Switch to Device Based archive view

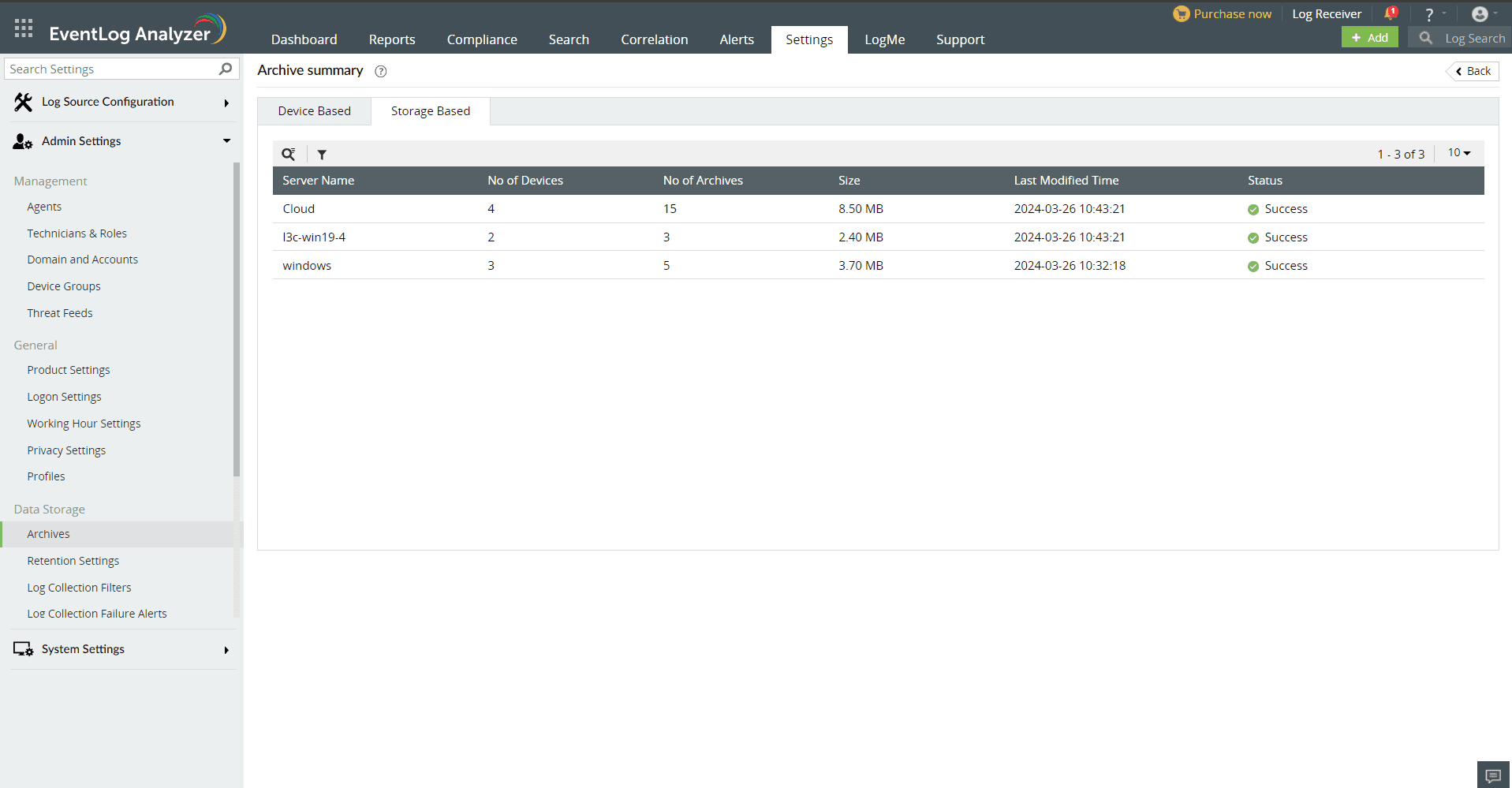(x=315, y=111)
